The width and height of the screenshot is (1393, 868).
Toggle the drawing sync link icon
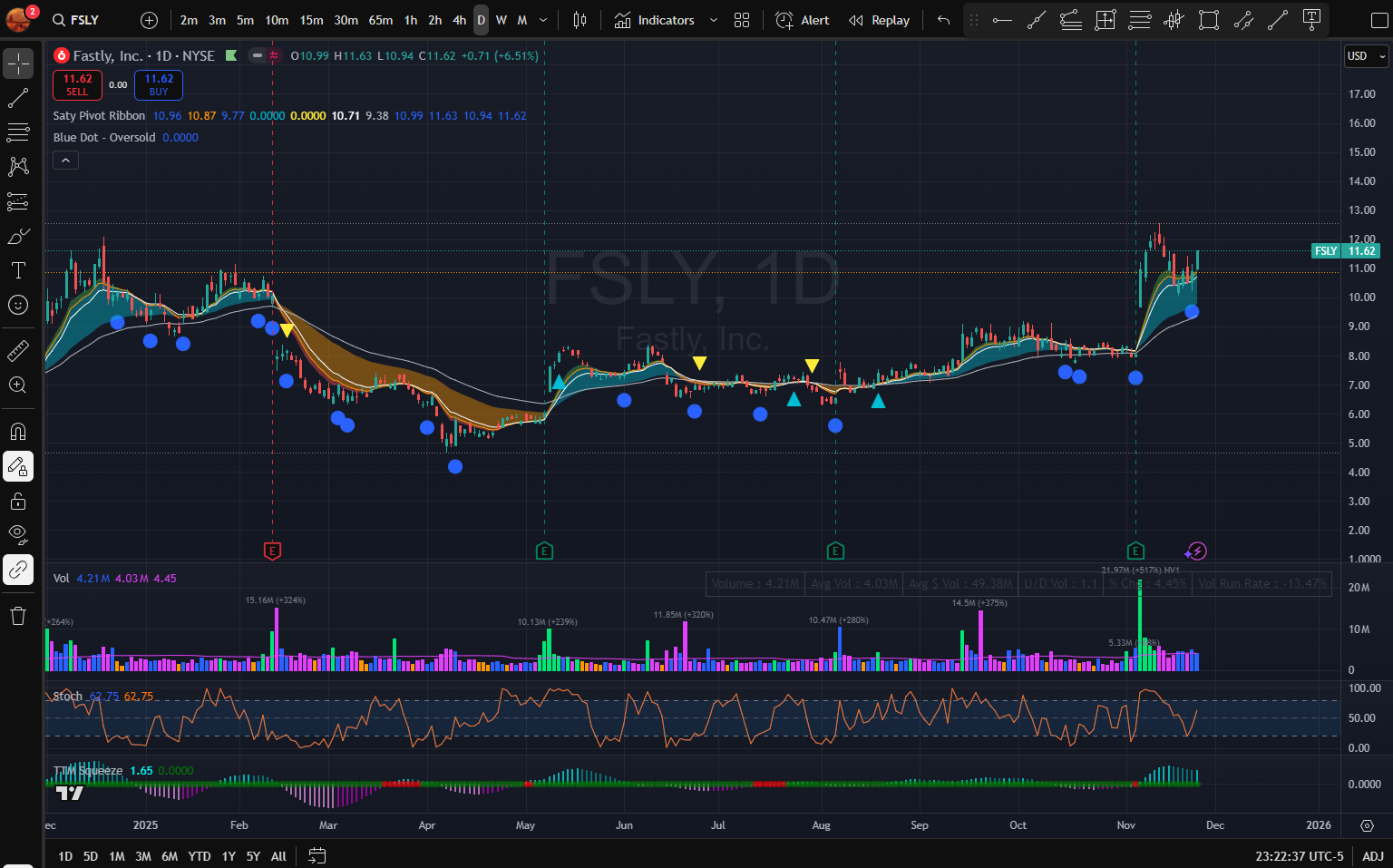point(18,570)
